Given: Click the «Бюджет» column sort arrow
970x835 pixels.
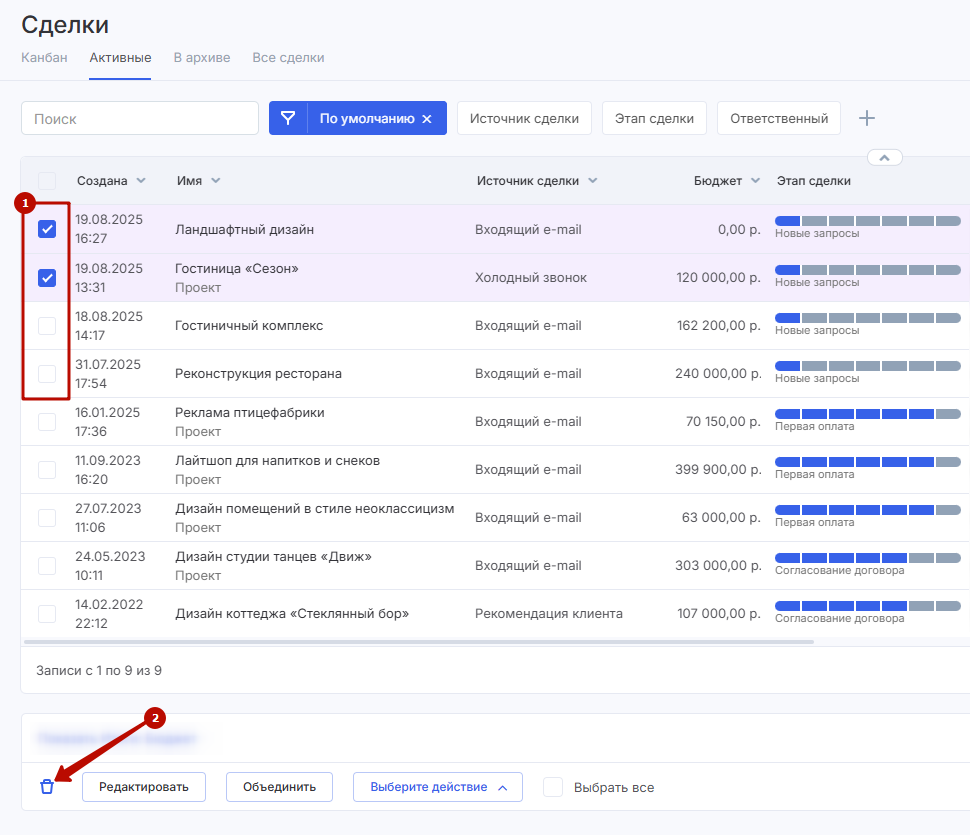Looking at the screenshot, I should [755, 181].
